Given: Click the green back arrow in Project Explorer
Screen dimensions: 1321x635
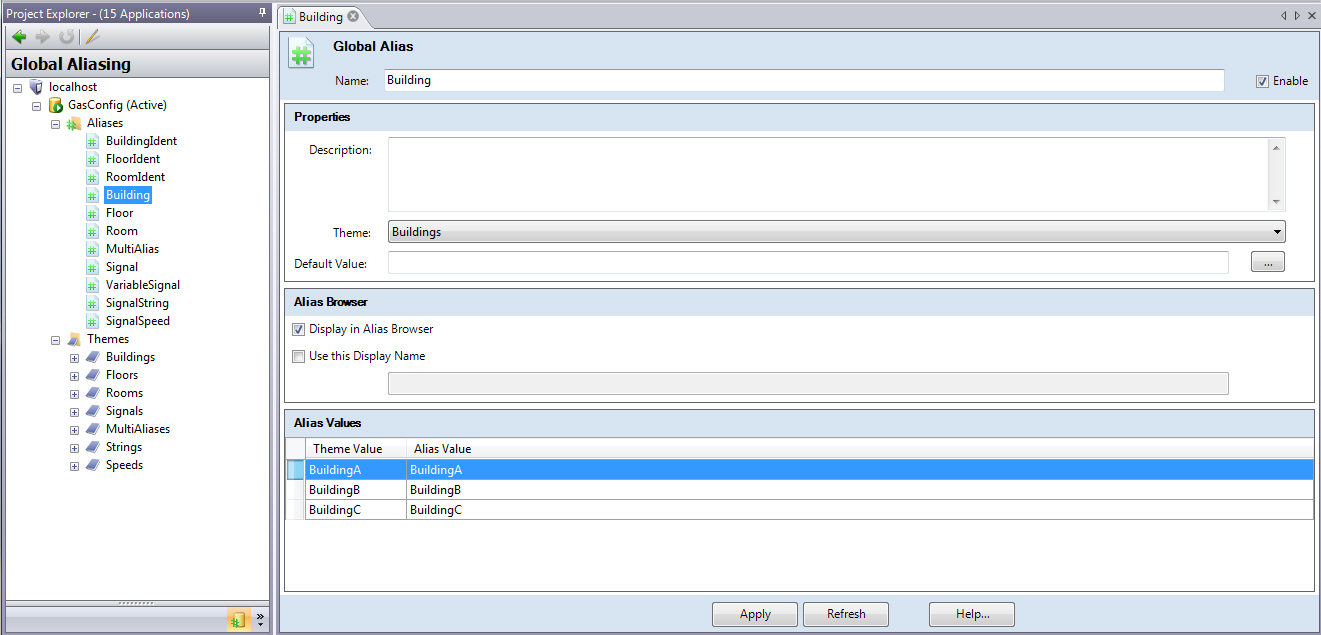Looking at the screenshot, I should pos(19,37).
